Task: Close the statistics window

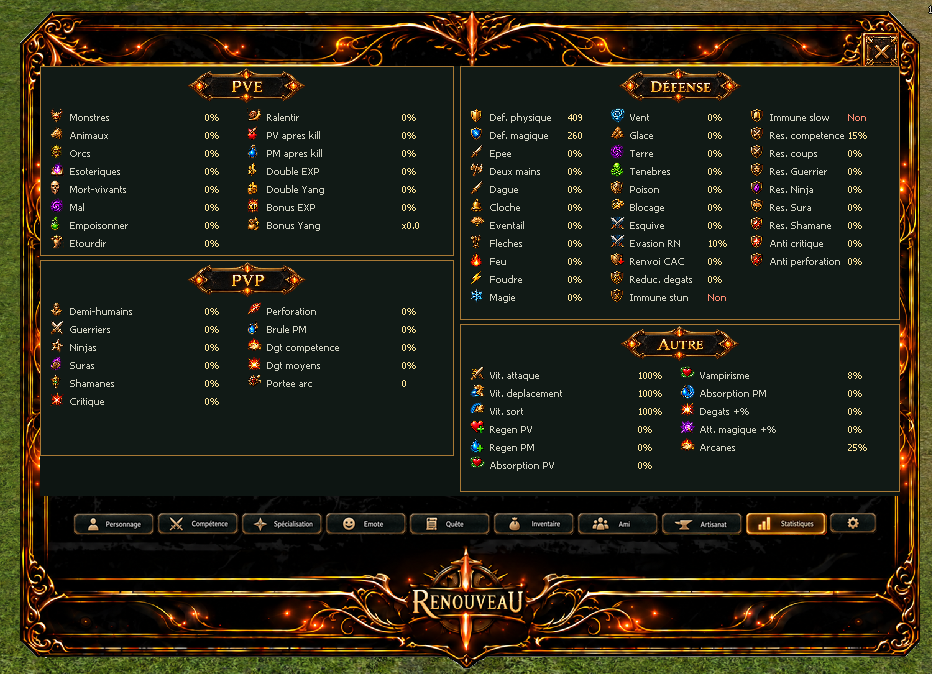Action: 881,52
